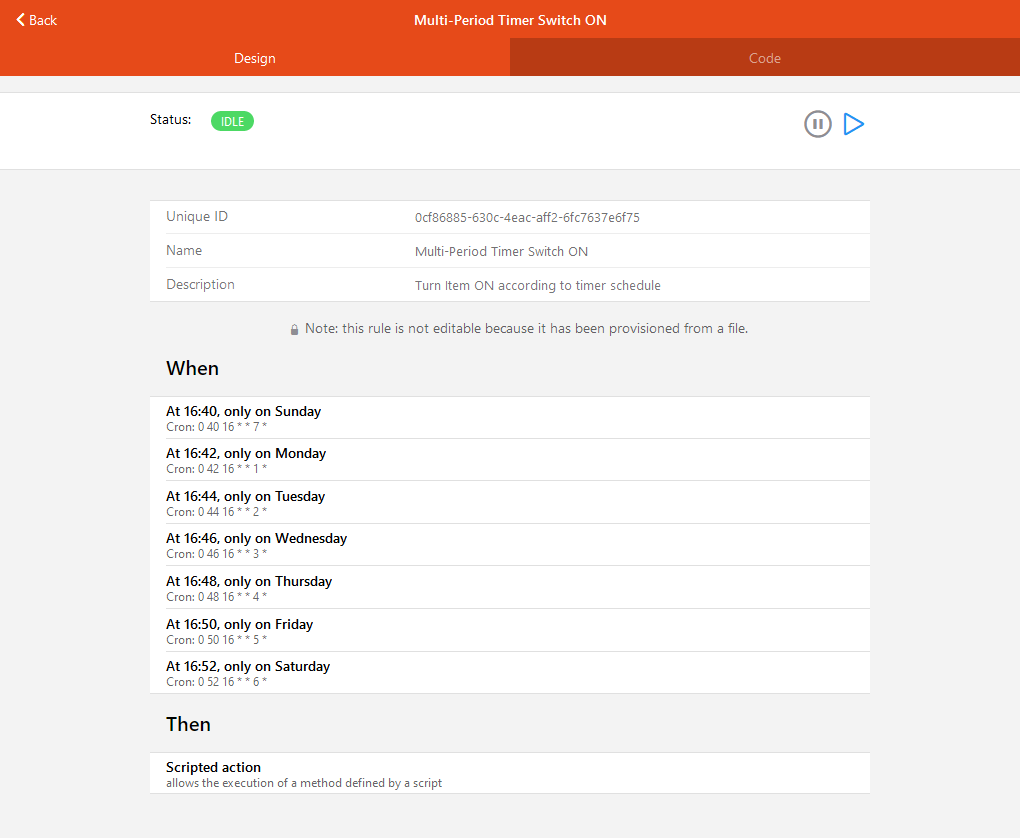Select the Saturday 16:52 trigger row
The image size is (1020, 838).
click(509, 673)
